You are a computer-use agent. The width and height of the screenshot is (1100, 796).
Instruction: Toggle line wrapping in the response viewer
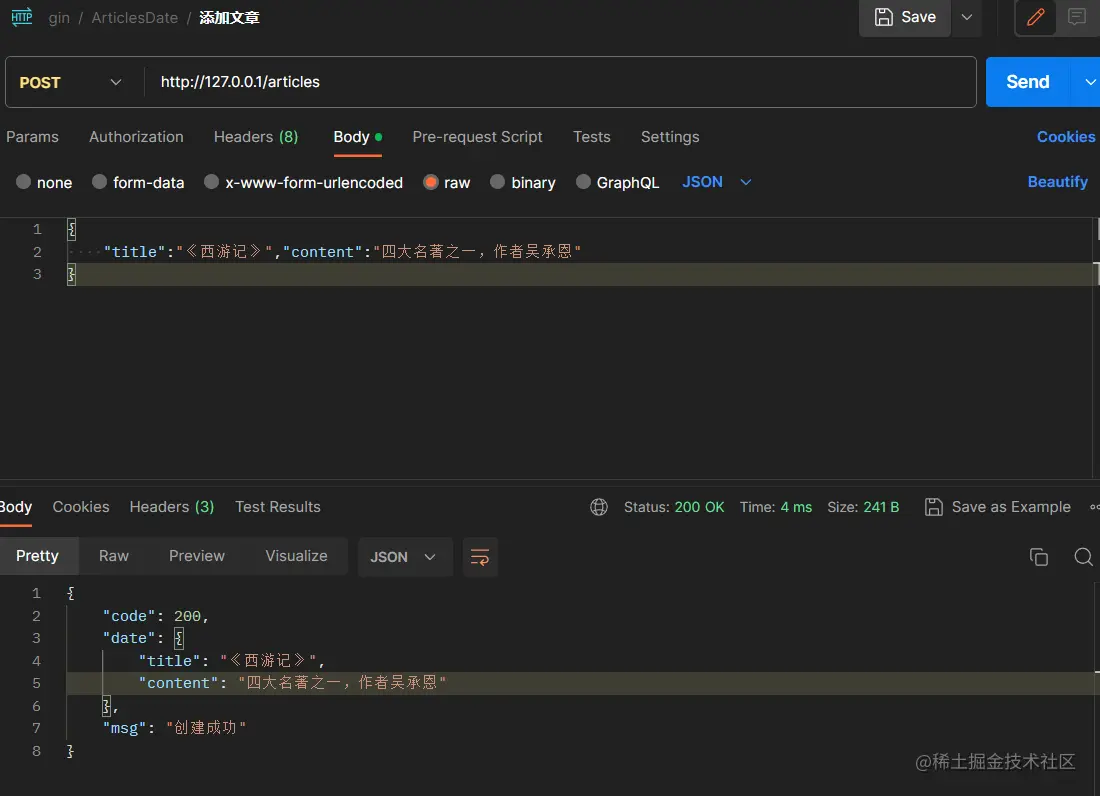click(x=480, y=557)
